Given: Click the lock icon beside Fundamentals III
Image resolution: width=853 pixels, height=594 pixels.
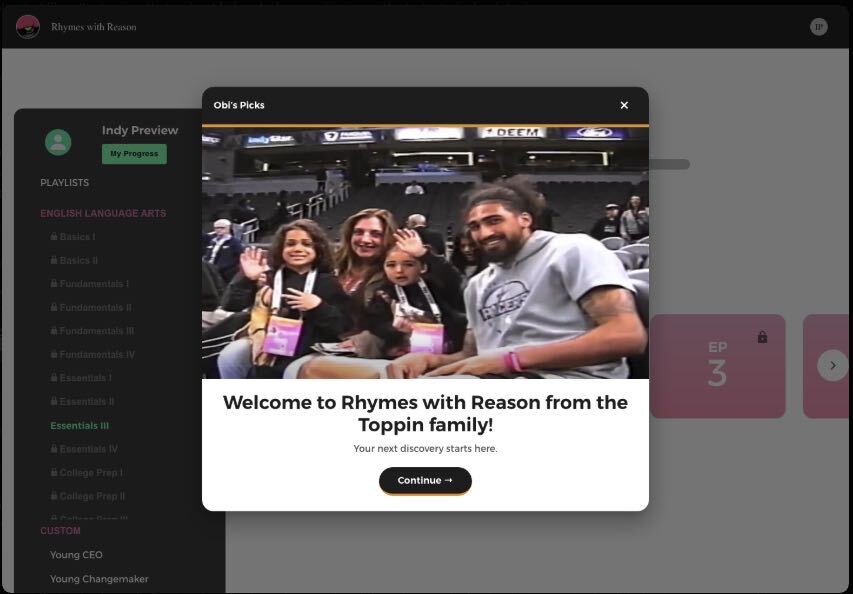Looking at the screenshot, I should (x=54, y=330).
